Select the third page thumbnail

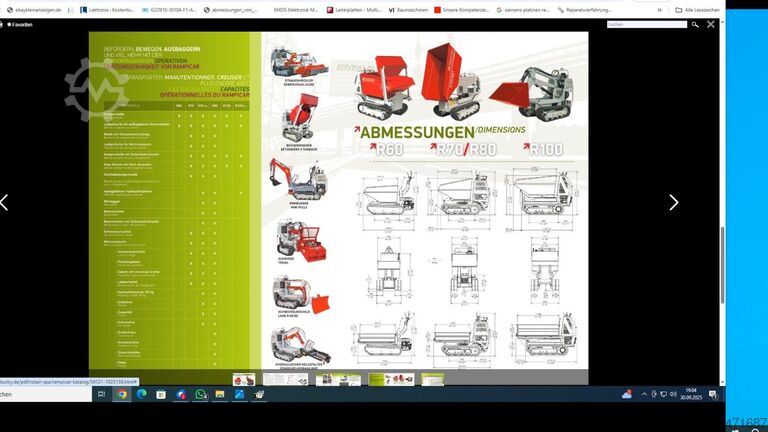coord(338,379)
